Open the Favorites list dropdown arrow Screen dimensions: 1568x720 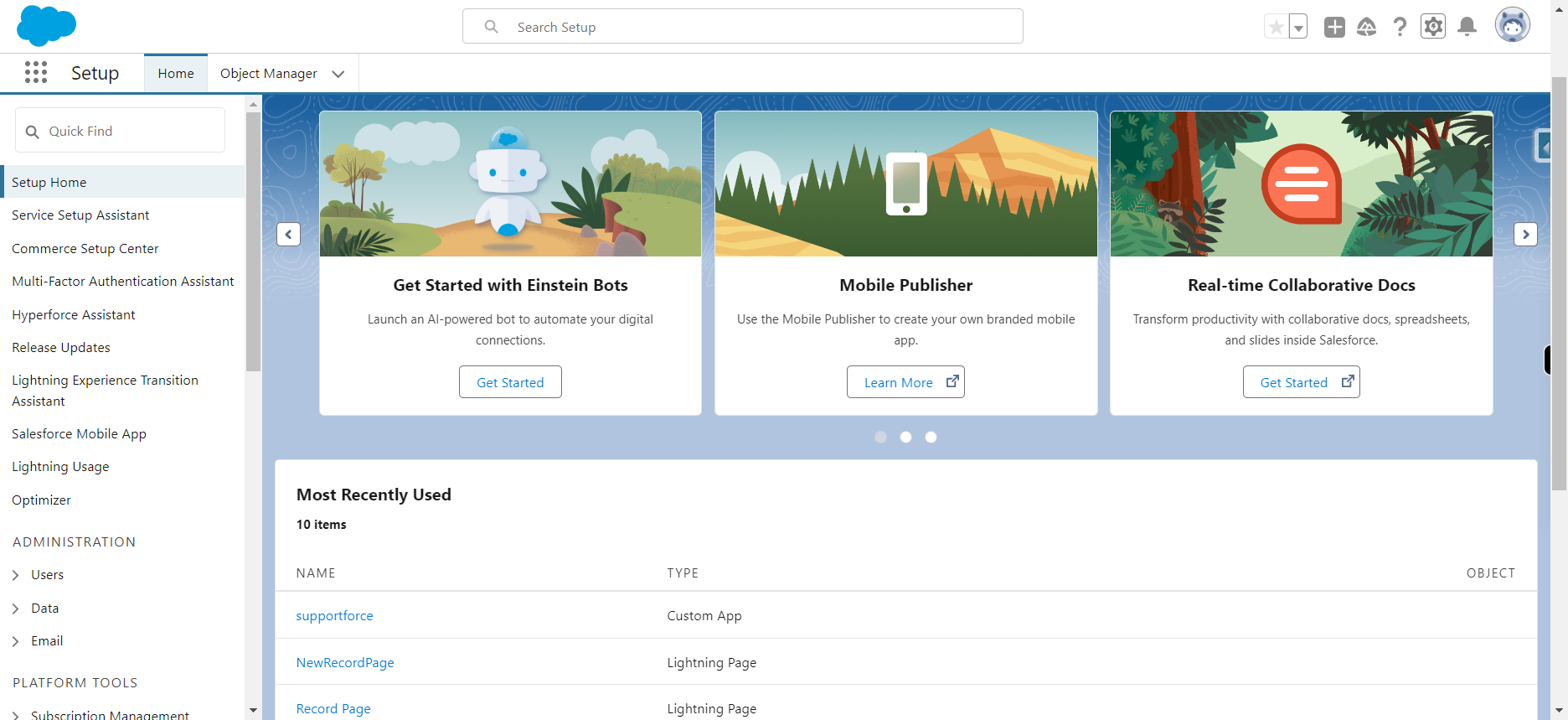(1298, 27)
